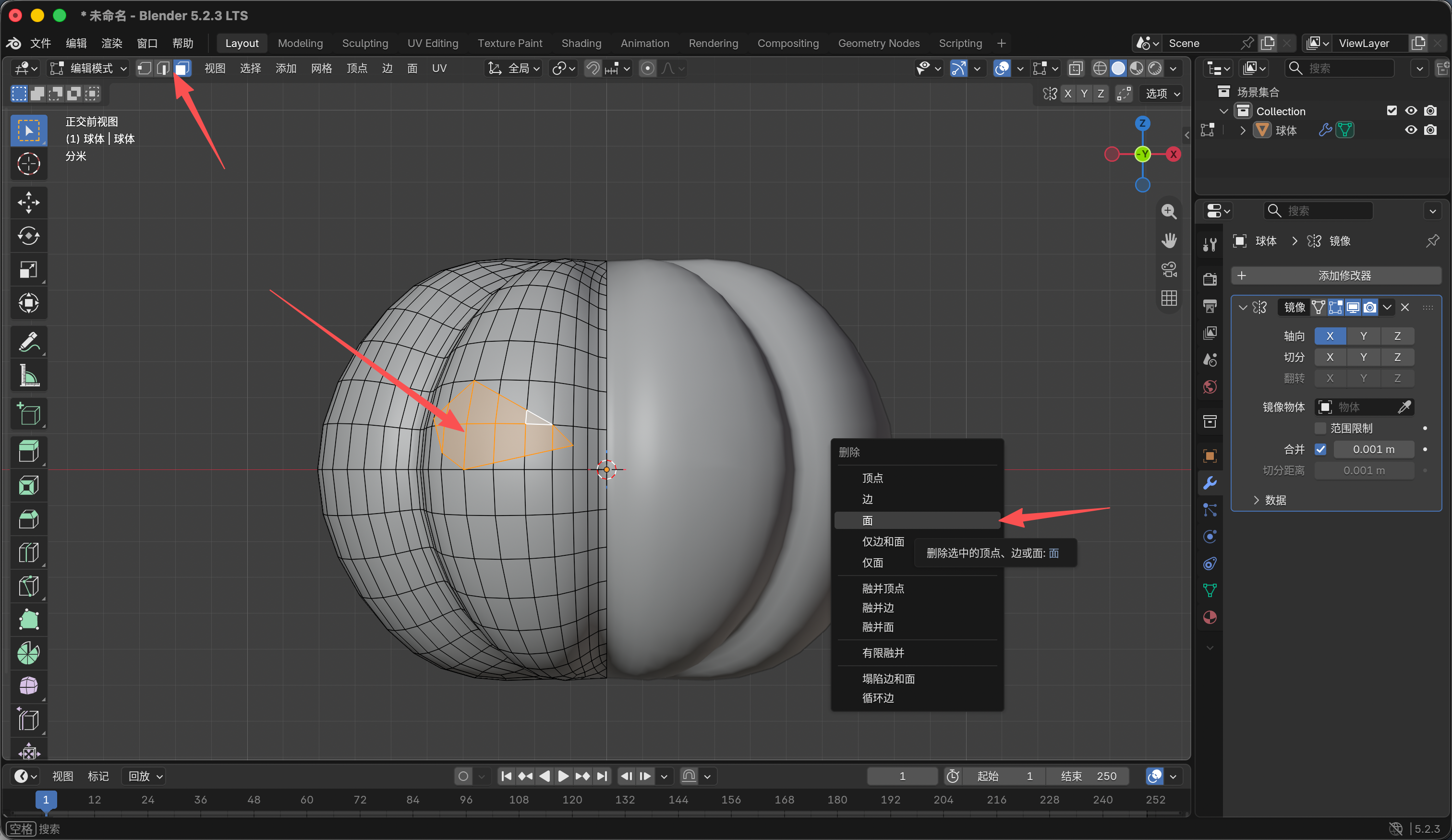Click the zoom magnifier in viewport
Viewport: 1452px width, 840px height.
pos(1169,212)
